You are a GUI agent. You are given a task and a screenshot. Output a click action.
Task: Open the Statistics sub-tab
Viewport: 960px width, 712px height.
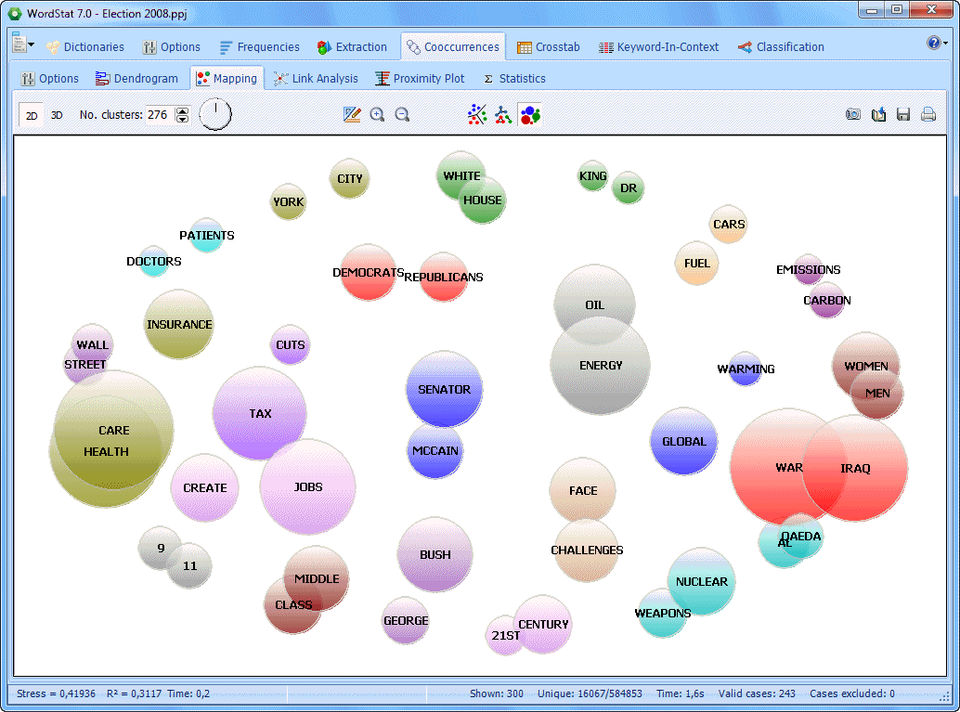tap(514, 78)
